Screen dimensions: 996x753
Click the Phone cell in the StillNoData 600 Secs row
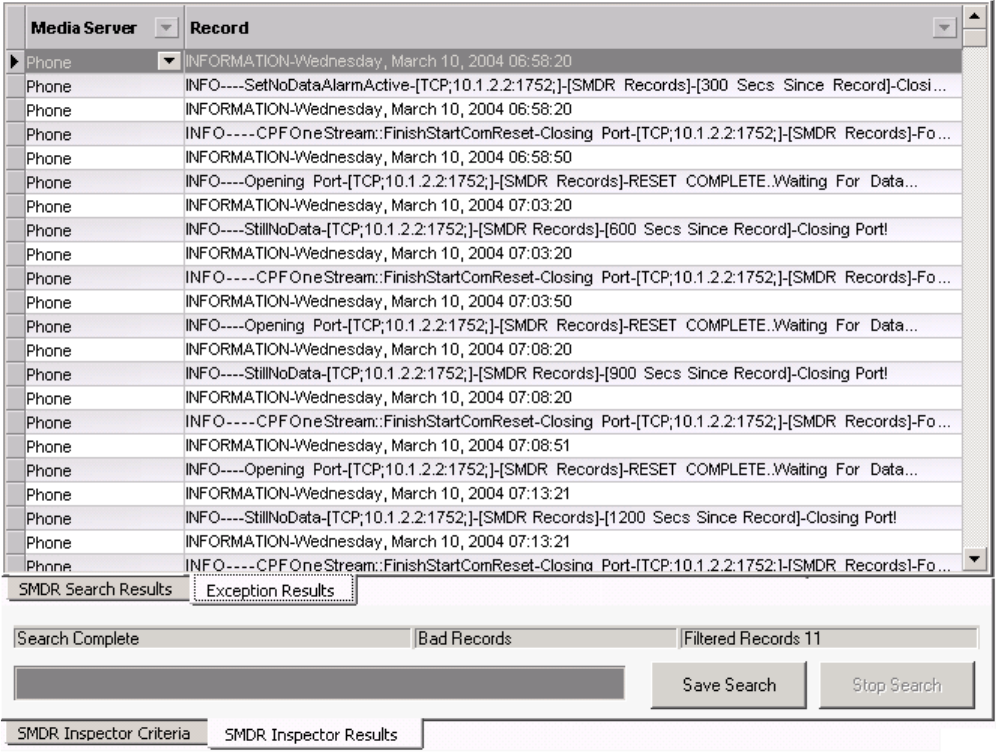104,230
